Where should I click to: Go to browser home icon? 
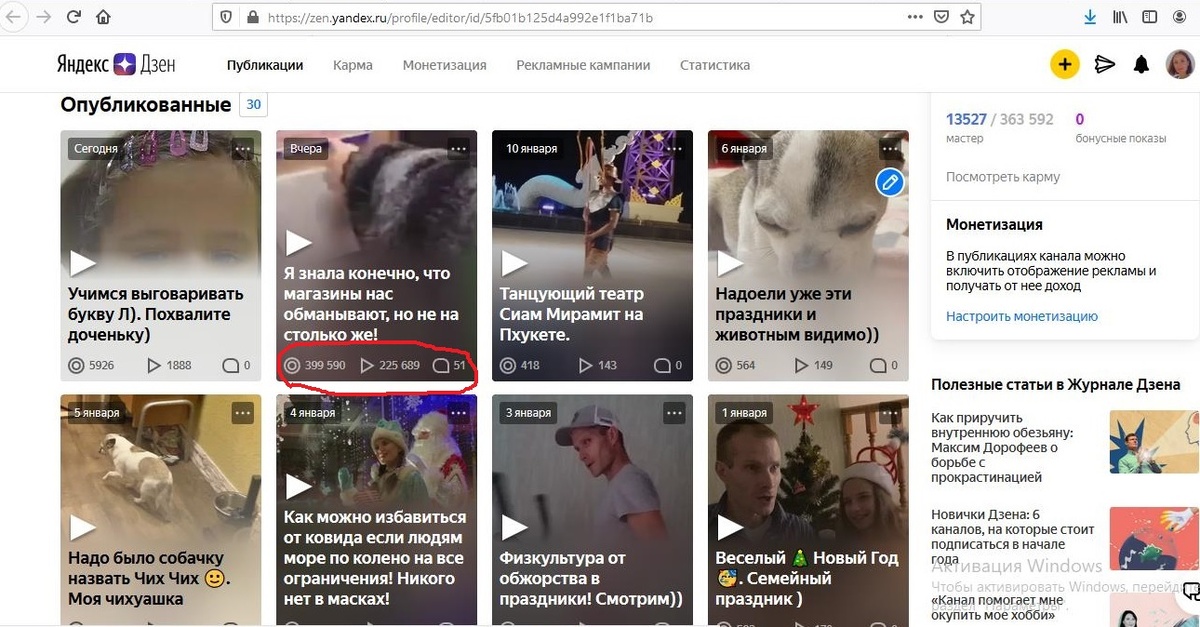[x=103, y=17]
